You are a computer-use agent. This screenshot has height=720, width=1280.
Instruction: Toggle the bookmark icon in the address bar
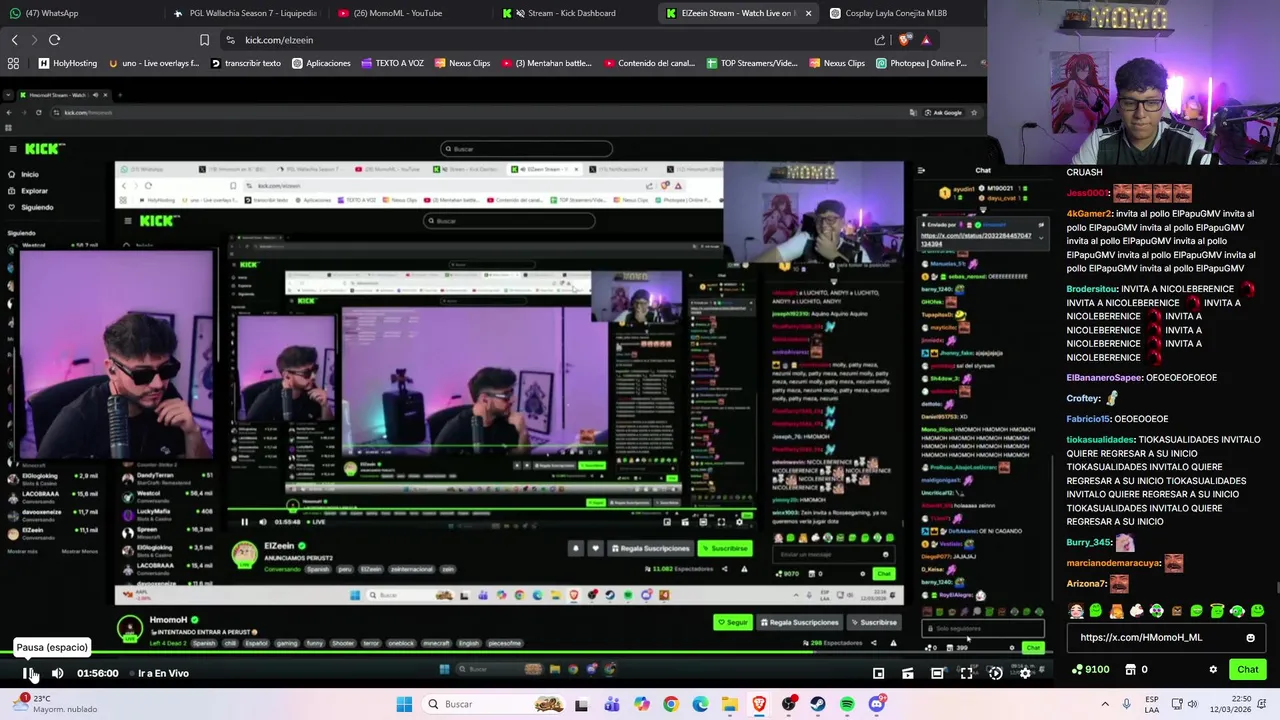(204, 40)
